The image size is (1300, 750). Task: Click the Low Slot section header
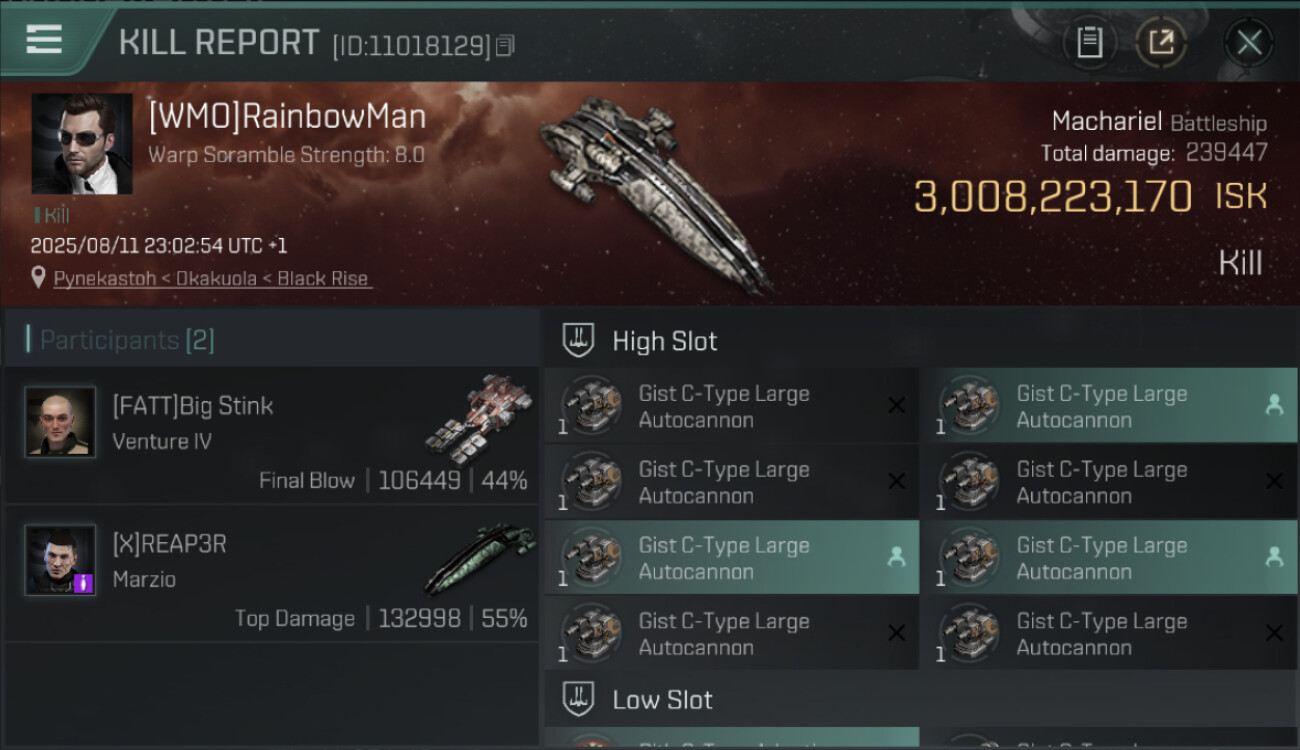(x=662, y=699)
